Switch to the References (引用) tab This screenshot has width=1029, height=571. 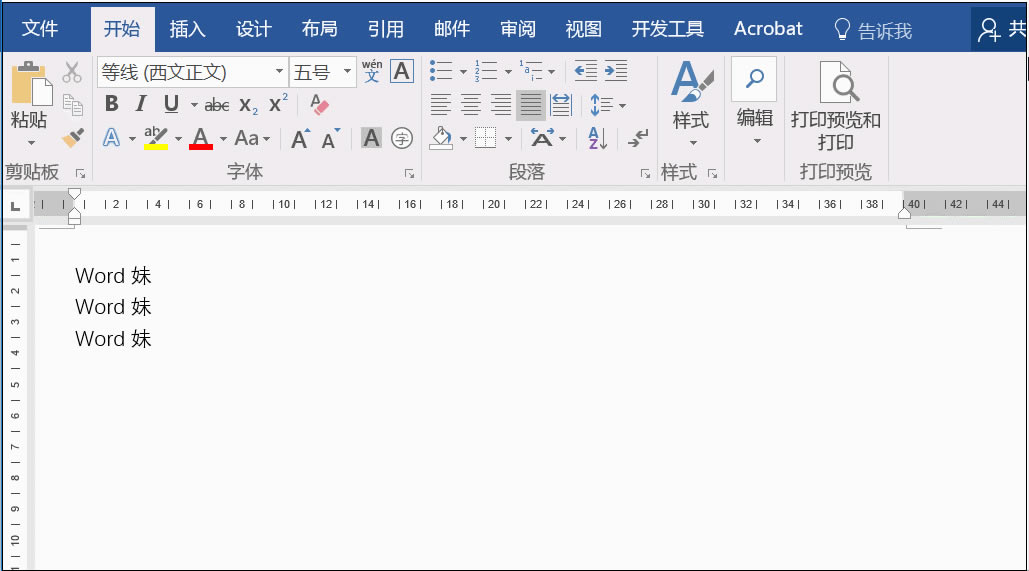386,29
